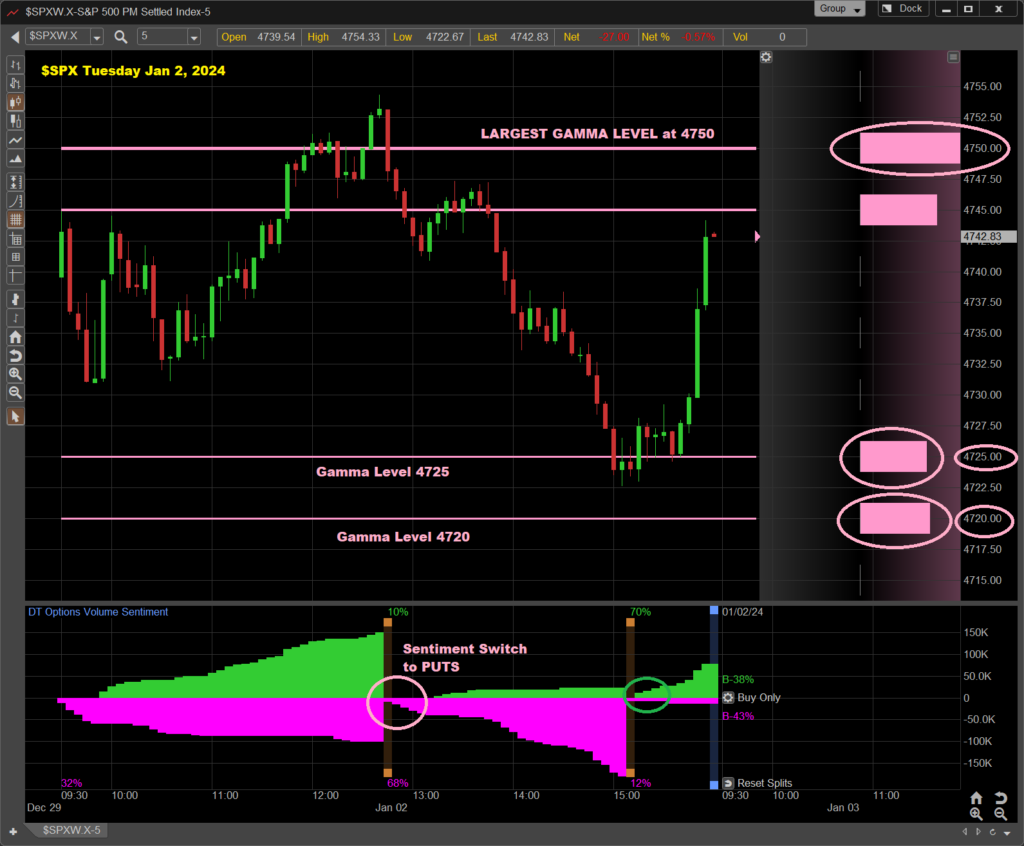Click the left toolbar zoom in magnifier
This screenshot has height=846, width=1024.
(x=15, y=373)
